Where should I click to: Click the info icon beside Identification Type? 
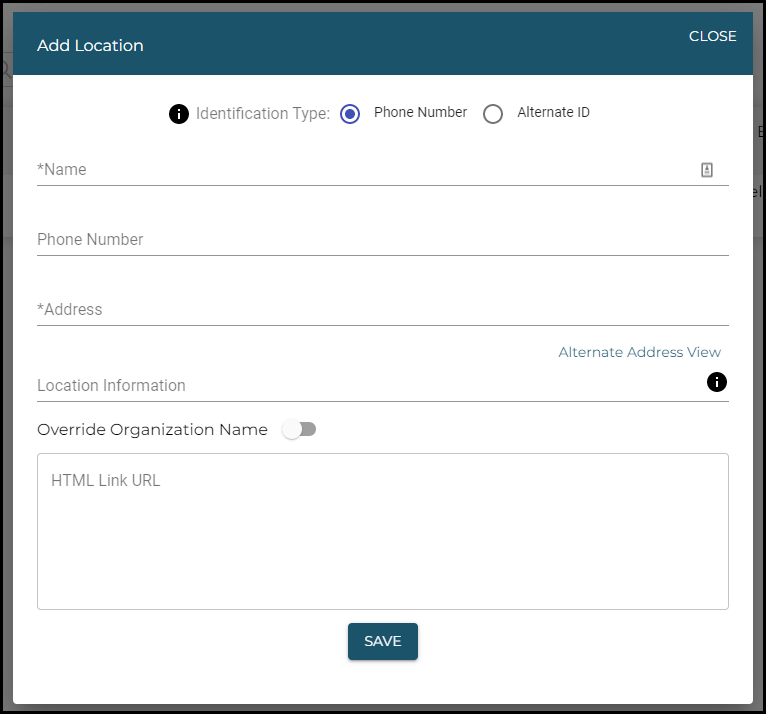(x=179, y=114)
